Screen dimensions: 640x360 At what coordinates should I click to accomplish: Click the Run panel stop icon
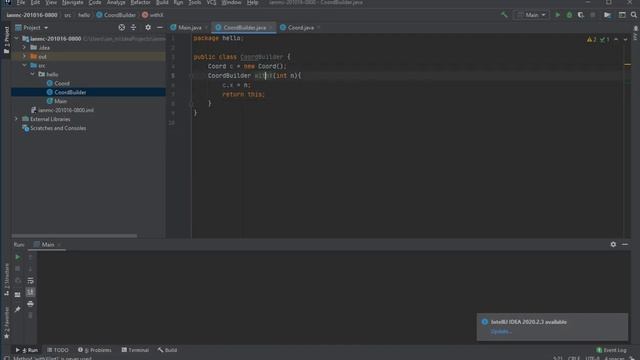click(18, 269)
